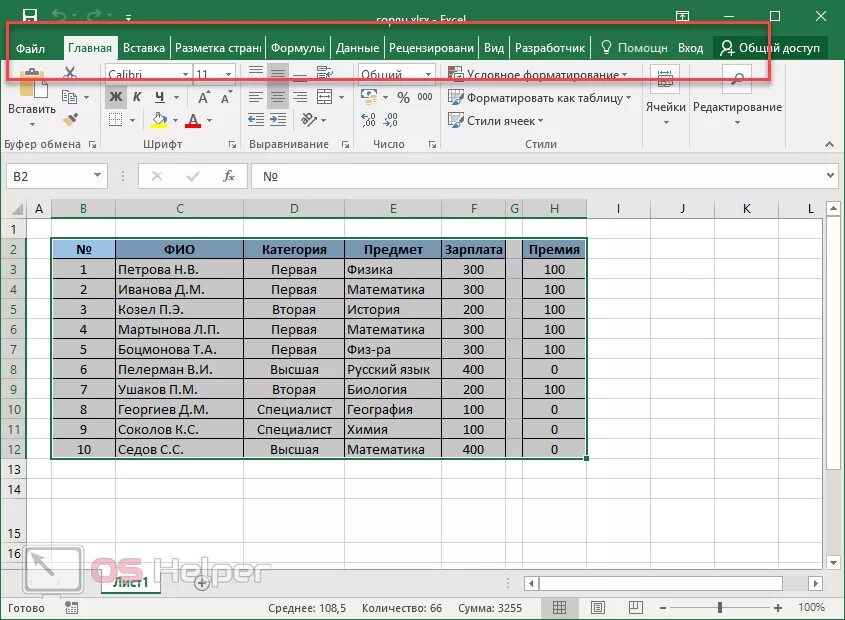This screenshot has height=620, width=845.
Task: Apply thousands separator 000 format
Action: tap(425, 97)
